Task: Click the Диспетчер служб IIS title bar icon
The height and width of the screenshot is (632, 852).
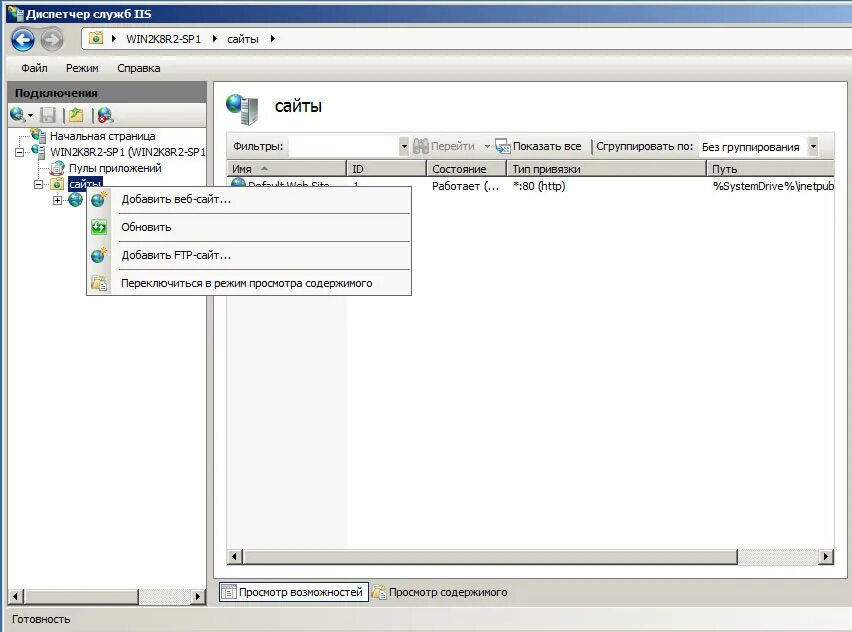Action: (15, 14)
